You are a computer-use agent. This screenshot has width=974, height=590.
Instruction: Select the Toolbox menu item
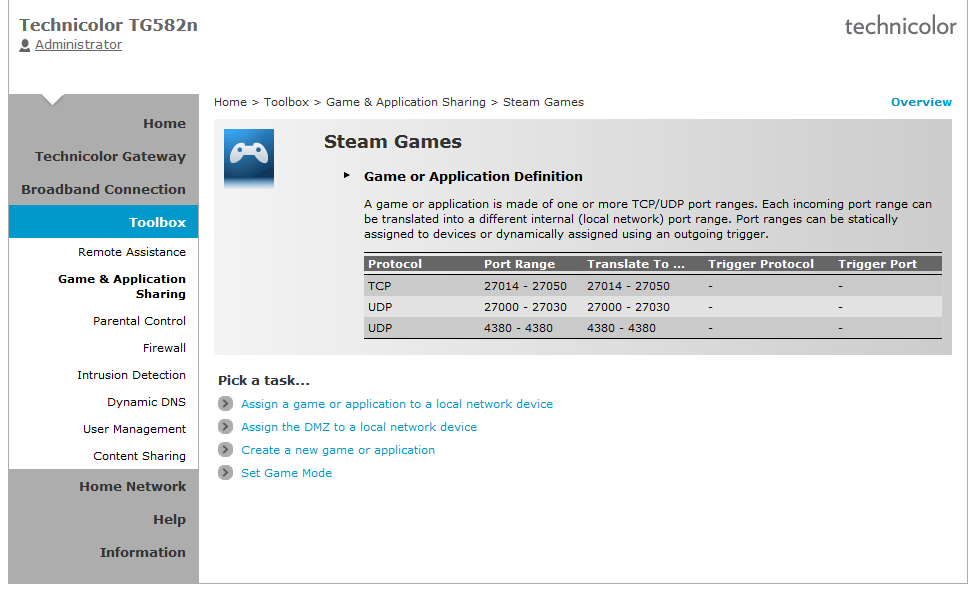coord(157,222)
